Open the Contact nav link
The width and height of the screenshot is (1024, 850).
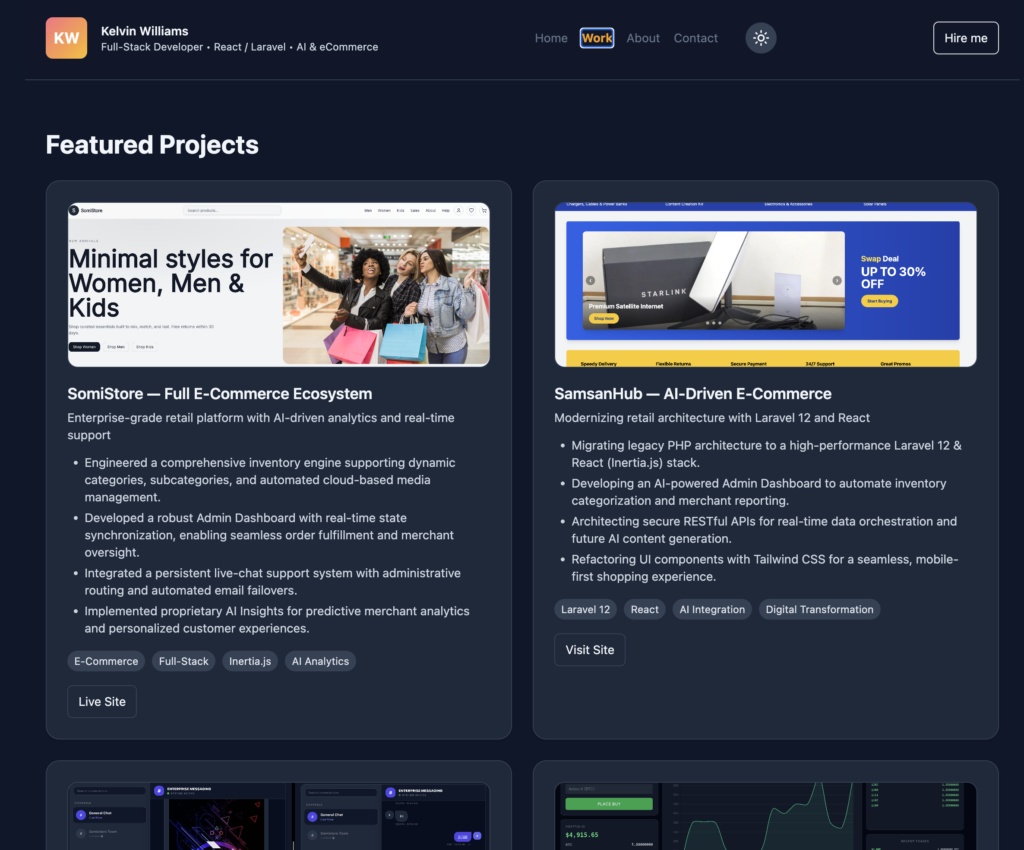click(x=696, y=38)
